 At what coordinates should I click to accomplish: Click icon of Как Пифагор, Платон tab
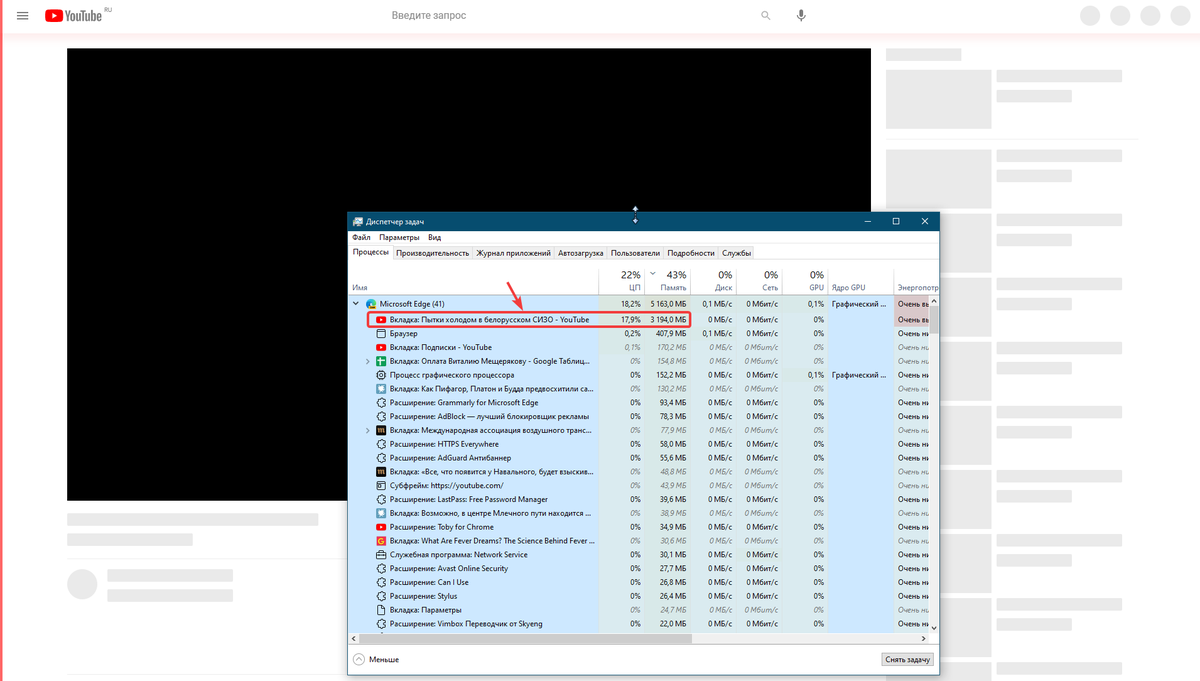point(381,389)
